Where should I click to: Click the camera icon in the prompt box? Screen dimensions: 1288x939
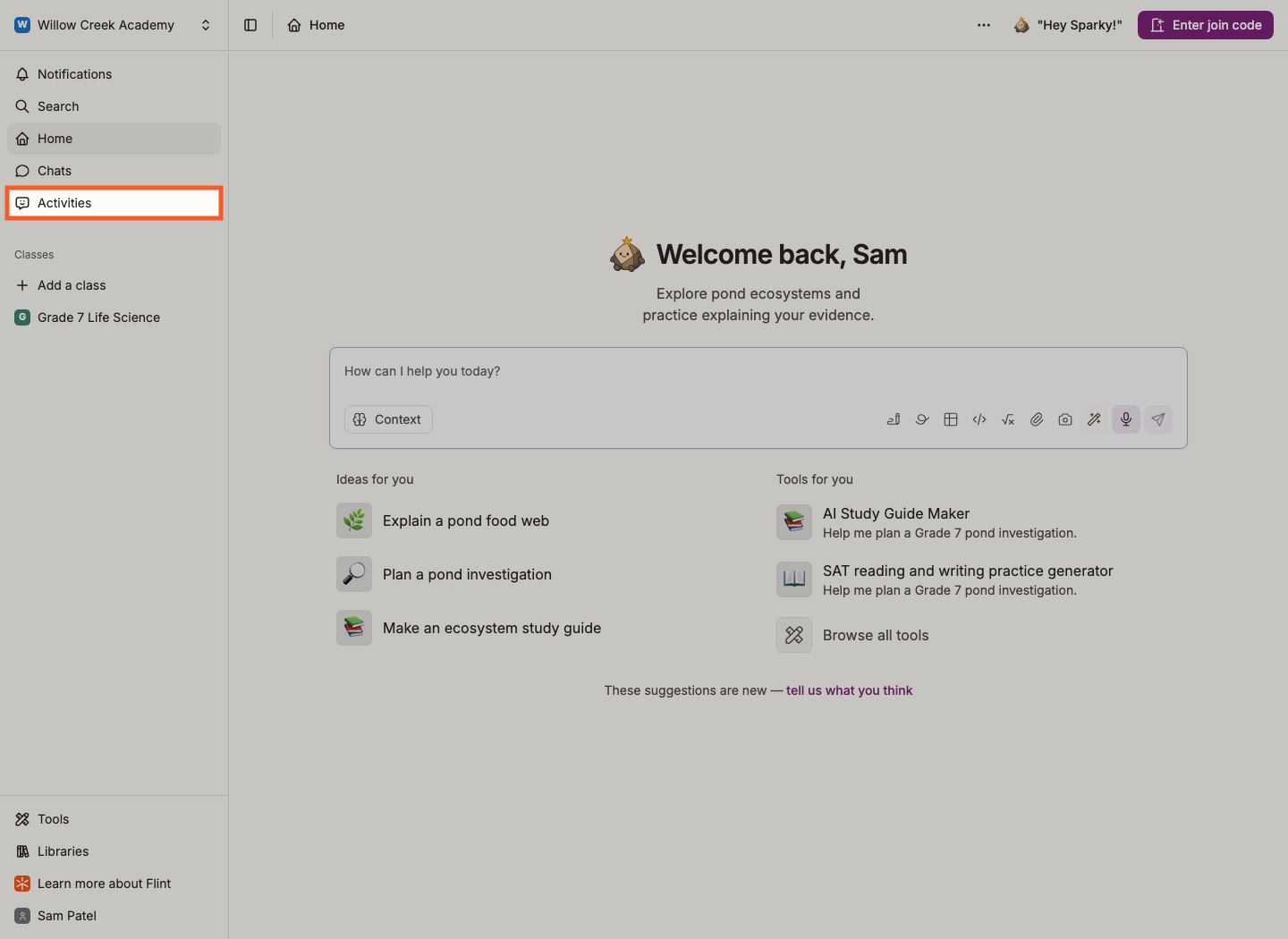1065,419
